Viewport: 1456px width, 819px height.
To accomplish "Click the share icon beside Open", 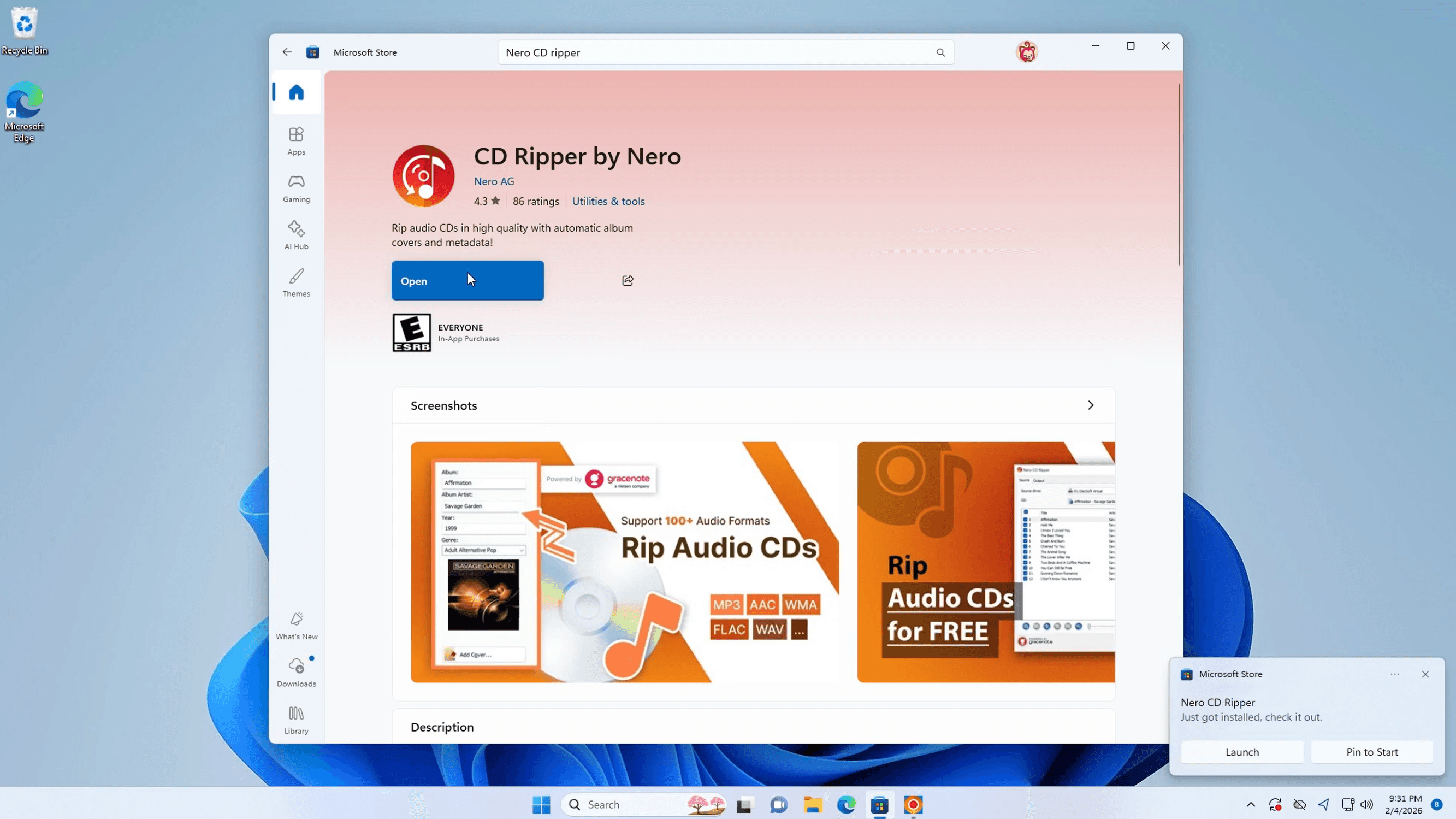I will [x=628, y=280].
